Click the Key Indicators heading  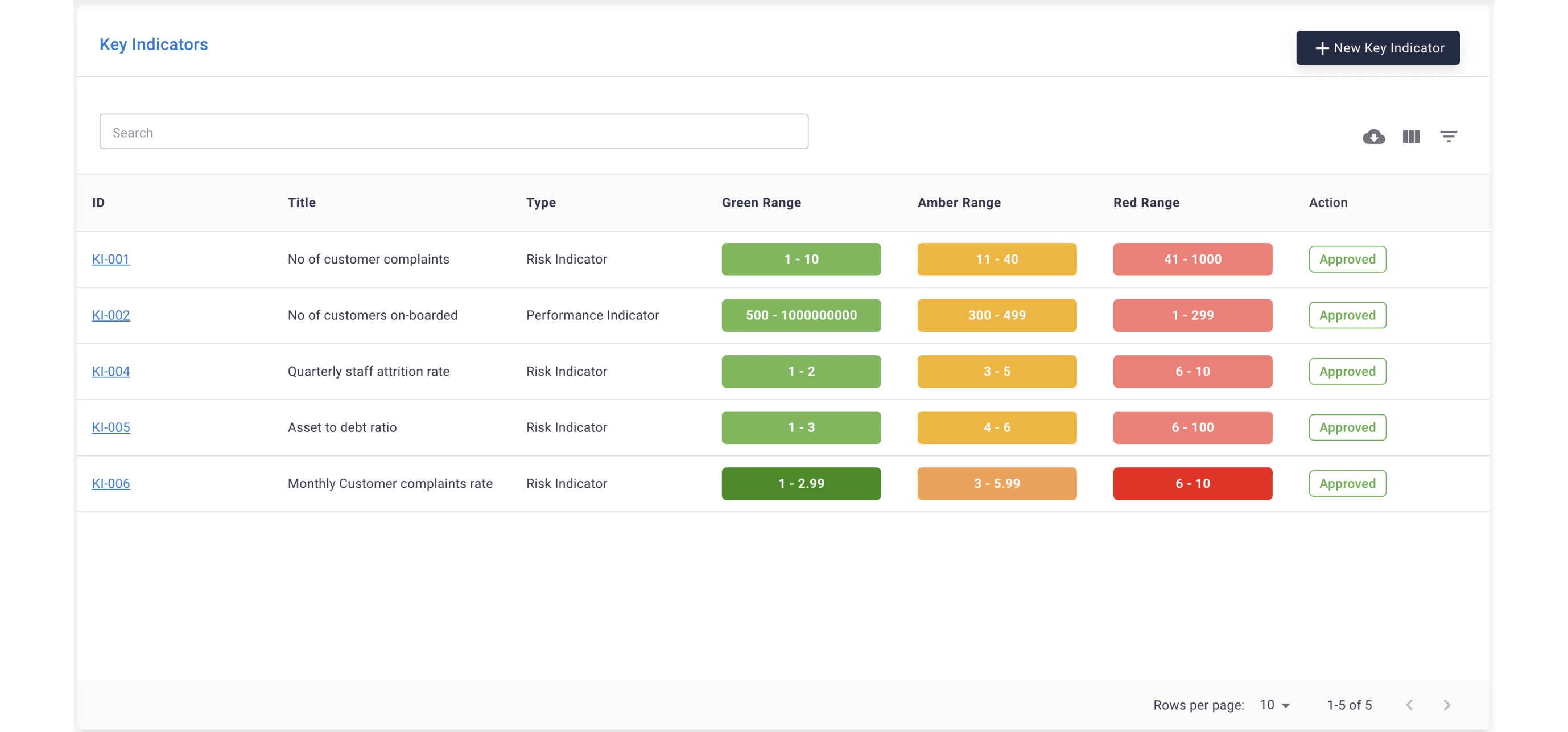tap(154, 44)
